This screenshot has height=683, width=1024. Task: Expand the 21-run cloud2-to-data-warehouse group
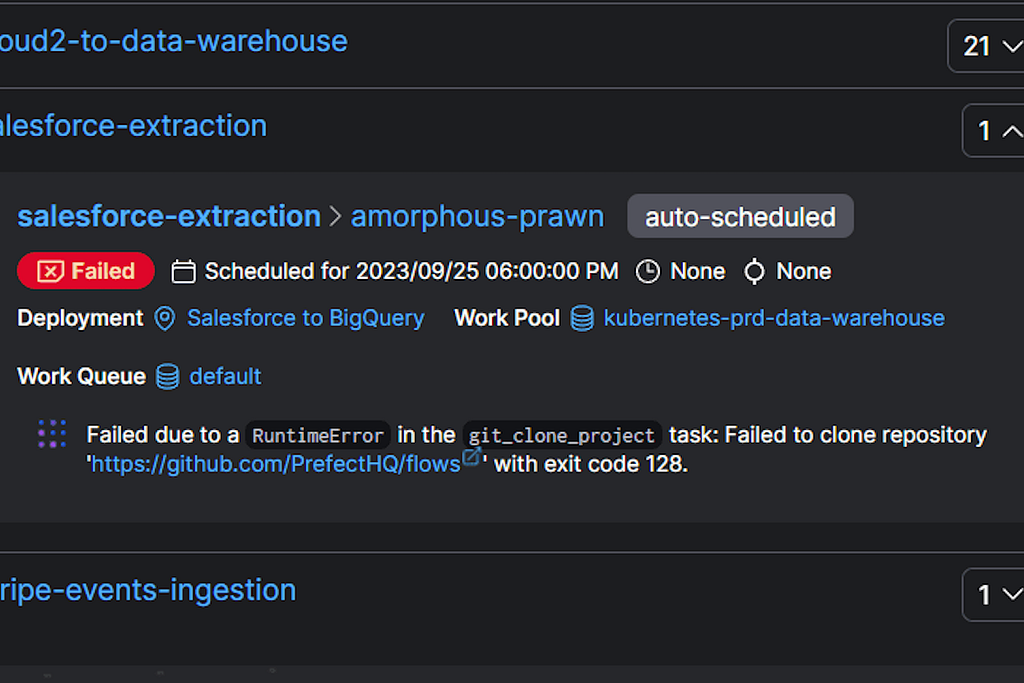[x=987, y=46]
